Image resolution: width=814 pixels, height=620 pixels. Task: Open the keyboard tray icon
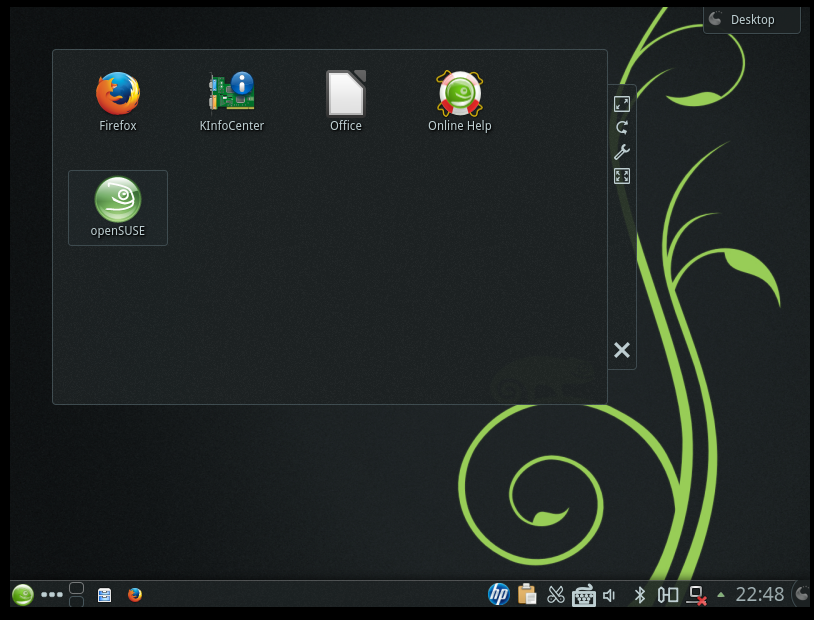584,595
